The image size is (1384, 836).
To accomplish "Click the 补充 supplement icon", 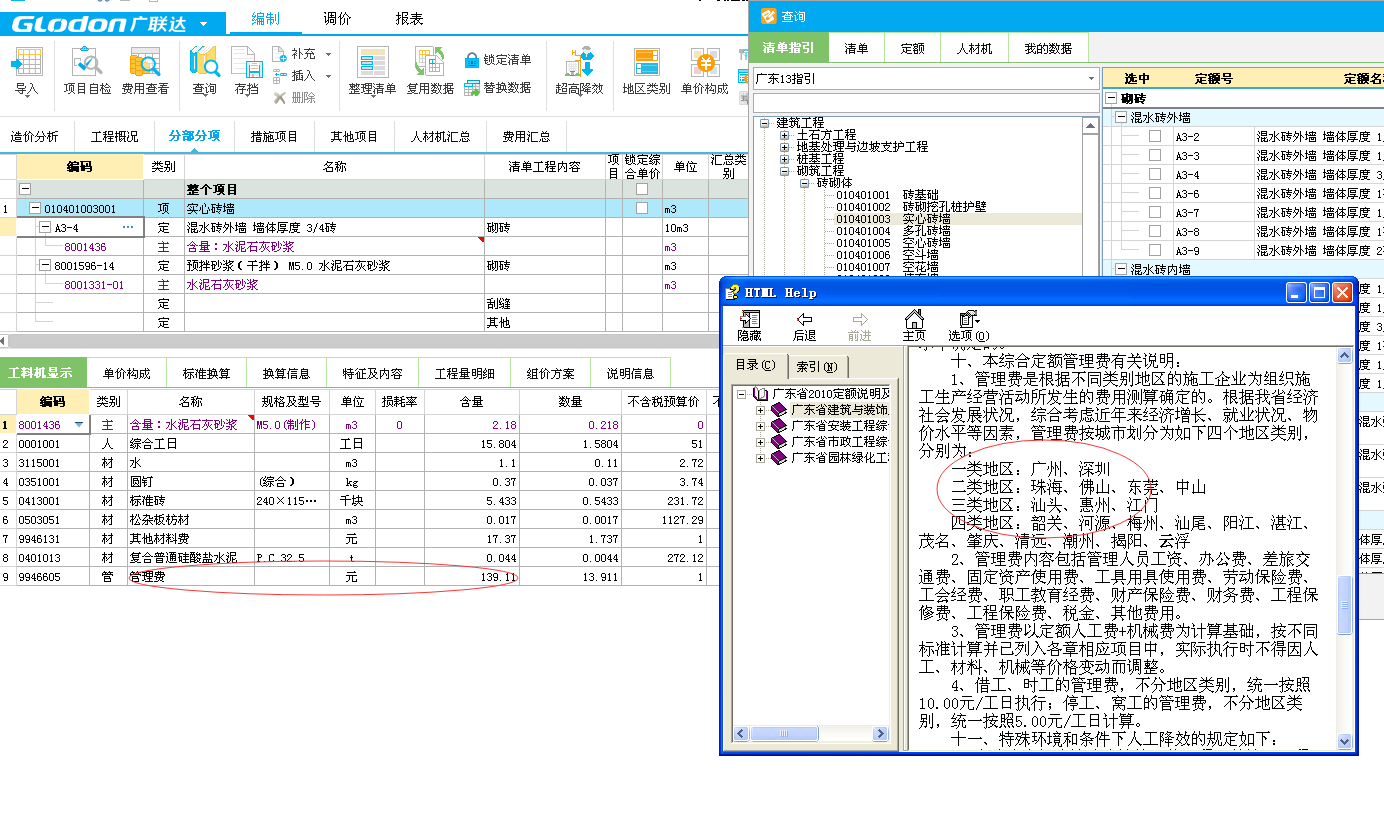I will 281,54.
